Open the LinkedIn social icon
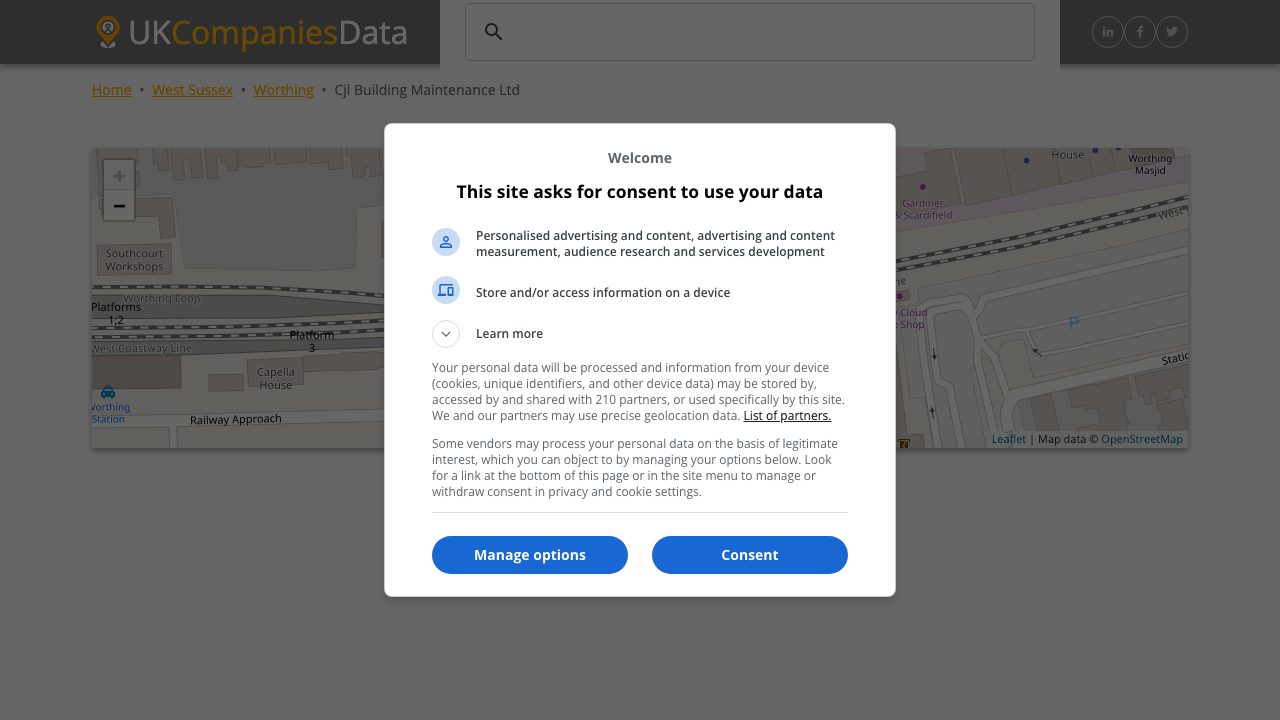Screen dimensions: 1280x720 pos(1108,32)
